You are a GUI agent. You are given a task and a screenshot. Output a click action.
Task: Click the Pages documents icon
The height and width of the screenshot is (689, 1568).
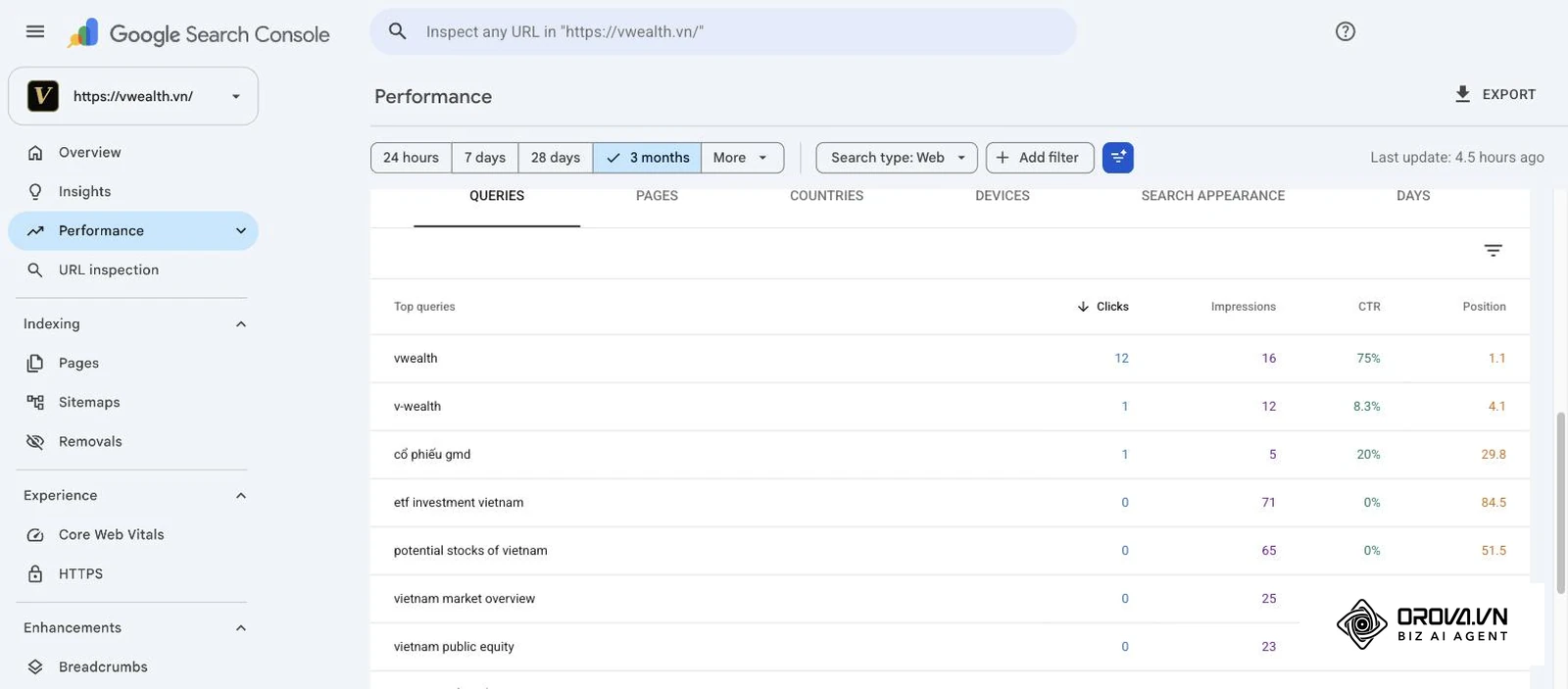pyautogui.click(x=35, y=364)
